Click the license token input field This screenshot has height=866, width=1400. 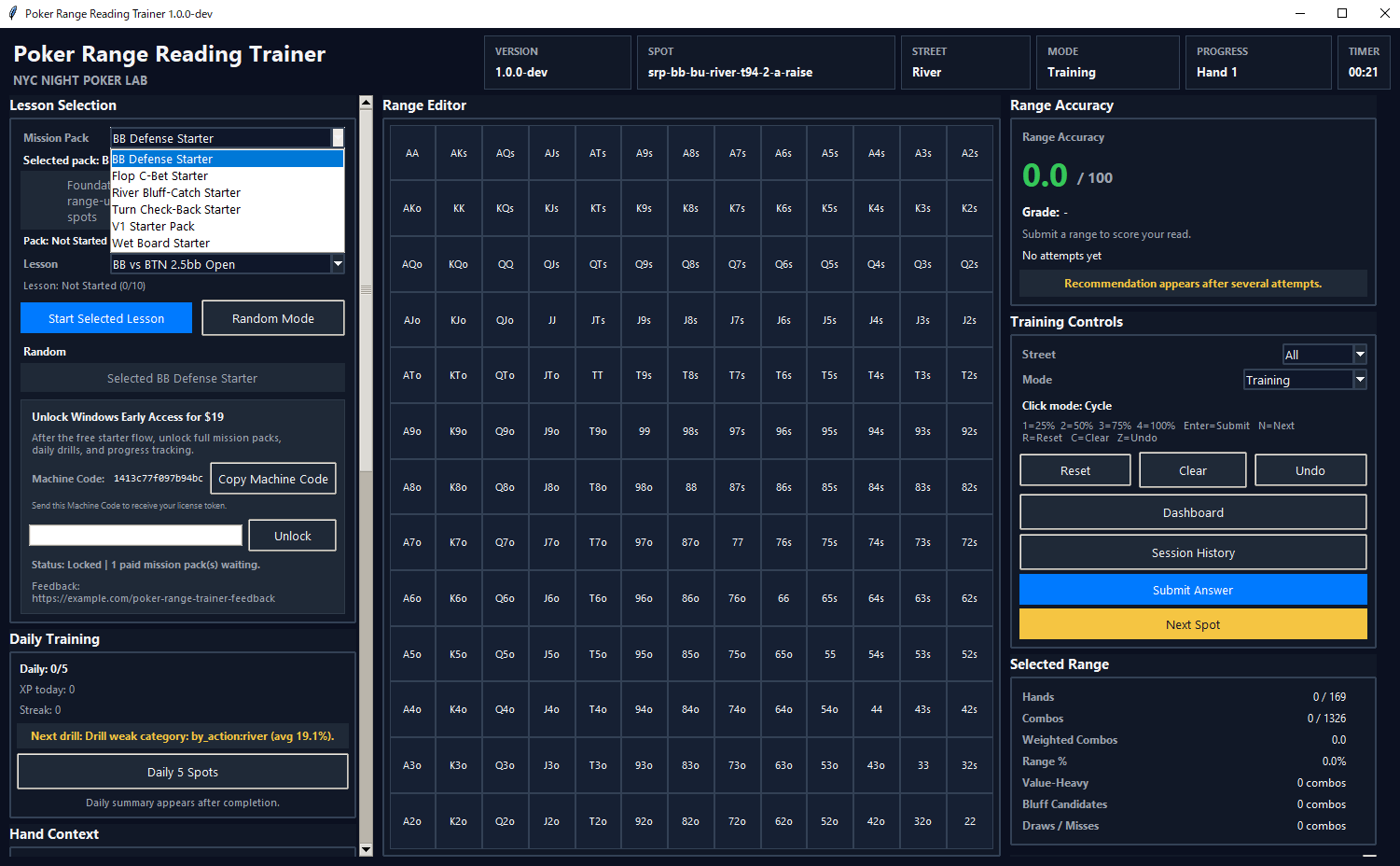pyautogui.click(x=136, y=535)
